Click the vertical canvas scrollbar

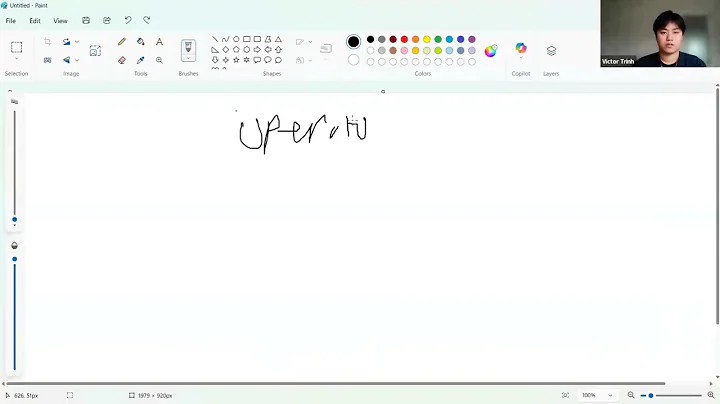pos(717,207)
